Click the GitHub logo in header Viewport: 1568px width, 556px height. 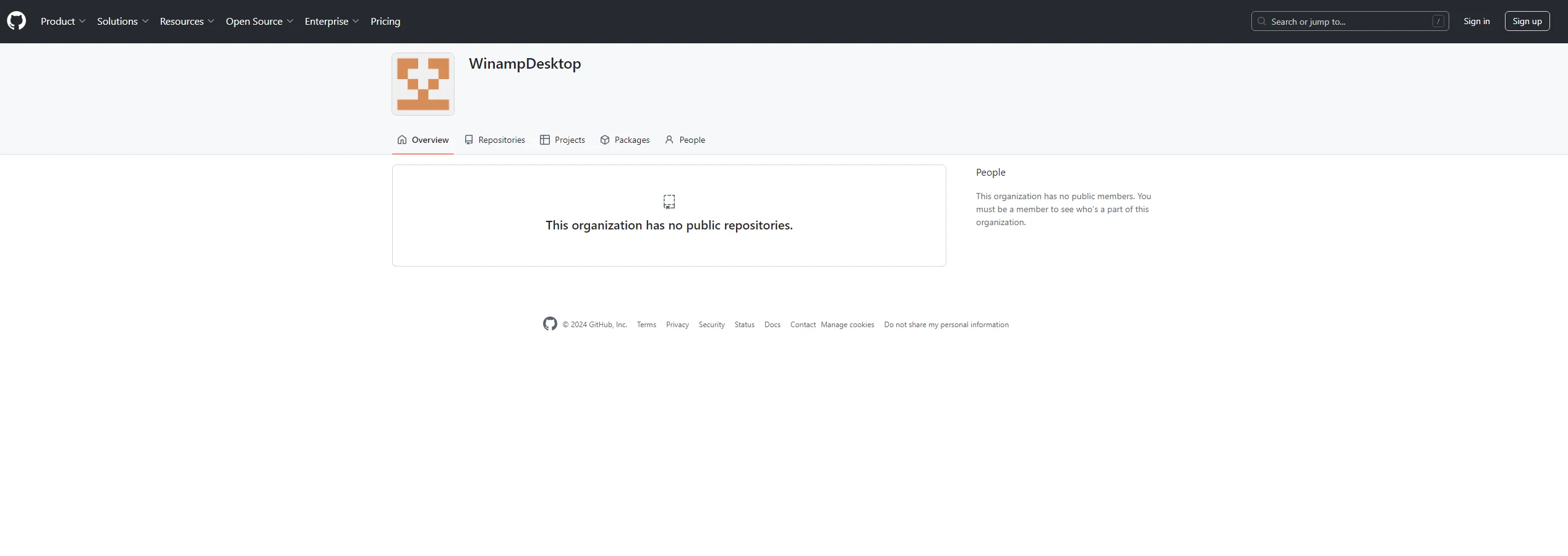click(x=17, y=21)
